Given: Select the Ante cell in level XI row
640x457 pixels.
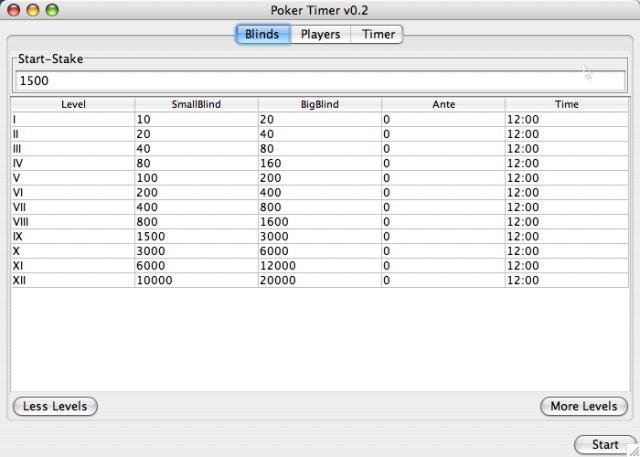Looking at the screenshot, I should [443, 266].
